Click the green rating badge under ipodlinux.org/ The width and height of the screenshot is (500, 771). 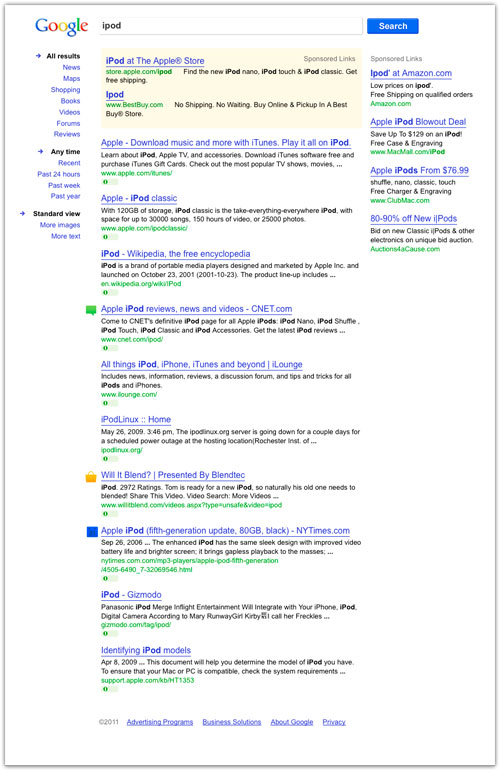[110, 459]
